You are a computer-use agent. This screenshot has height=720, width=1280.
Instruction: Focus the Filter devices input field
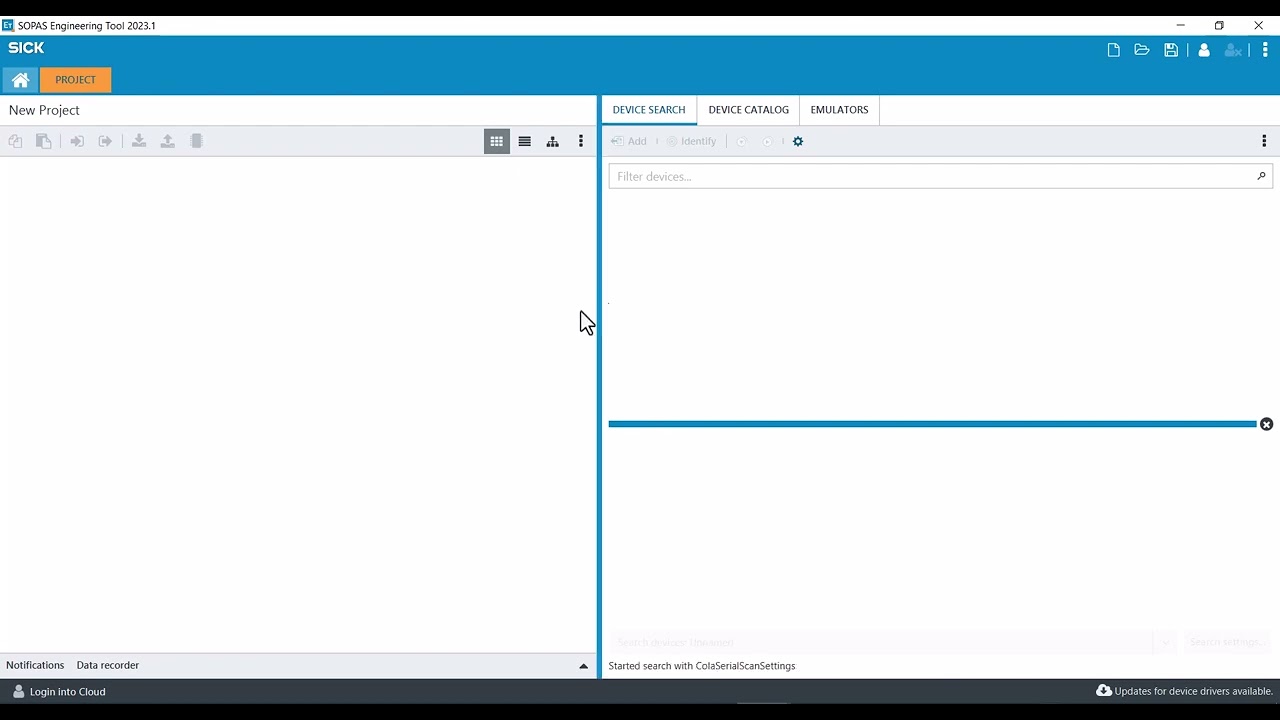tap(940, 176)
